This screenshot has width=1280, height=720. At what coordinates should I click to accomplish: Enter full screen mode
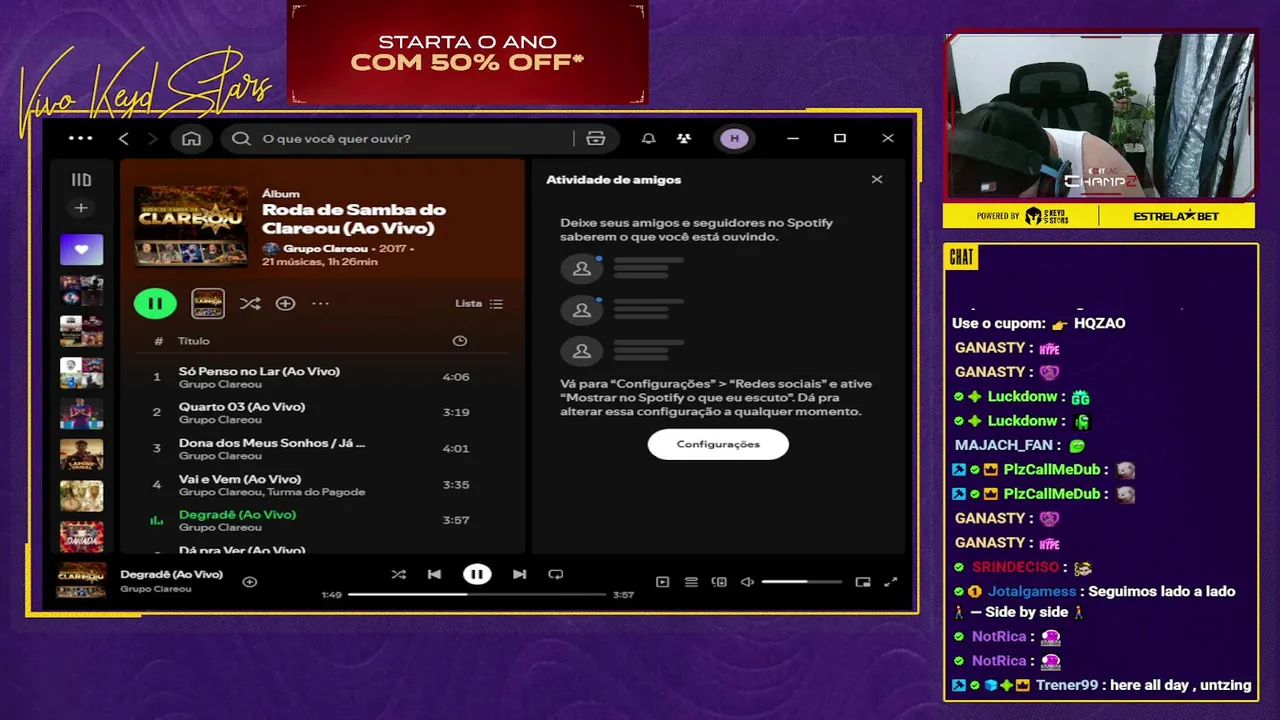(x=891, y=582)
